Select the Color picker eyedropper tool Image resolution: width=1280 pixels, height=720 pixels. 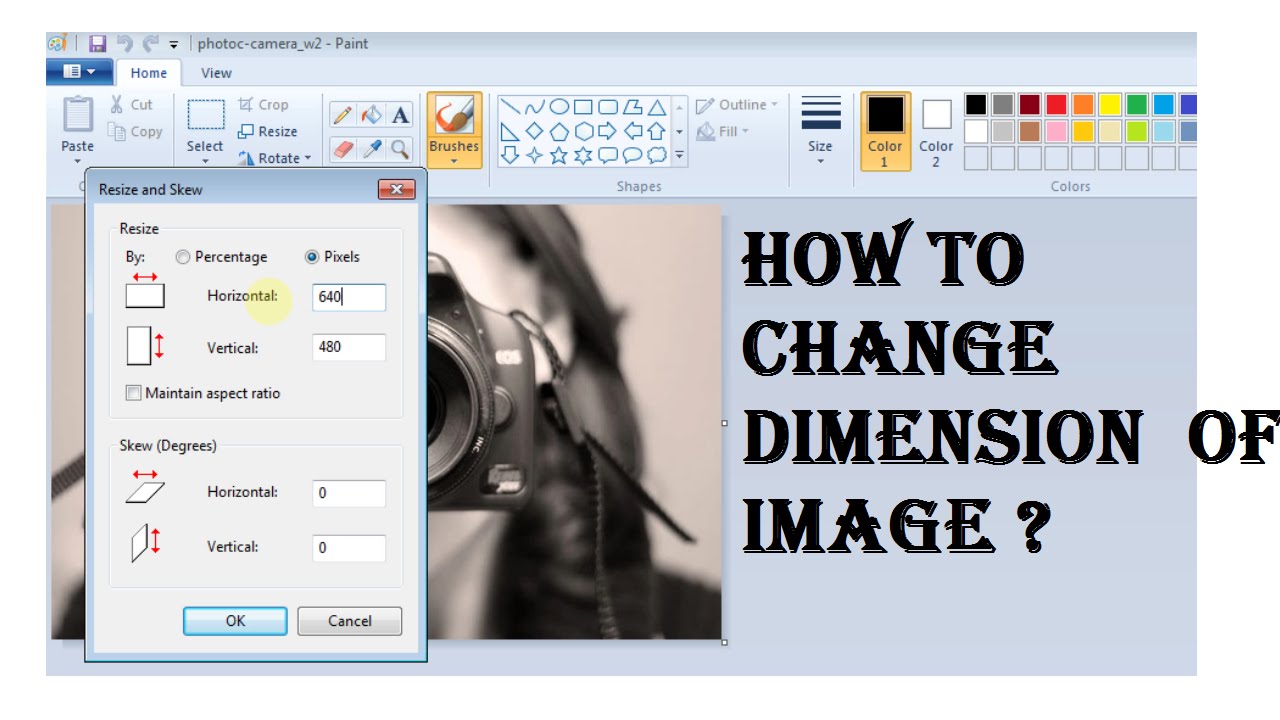tap(371, 149)
